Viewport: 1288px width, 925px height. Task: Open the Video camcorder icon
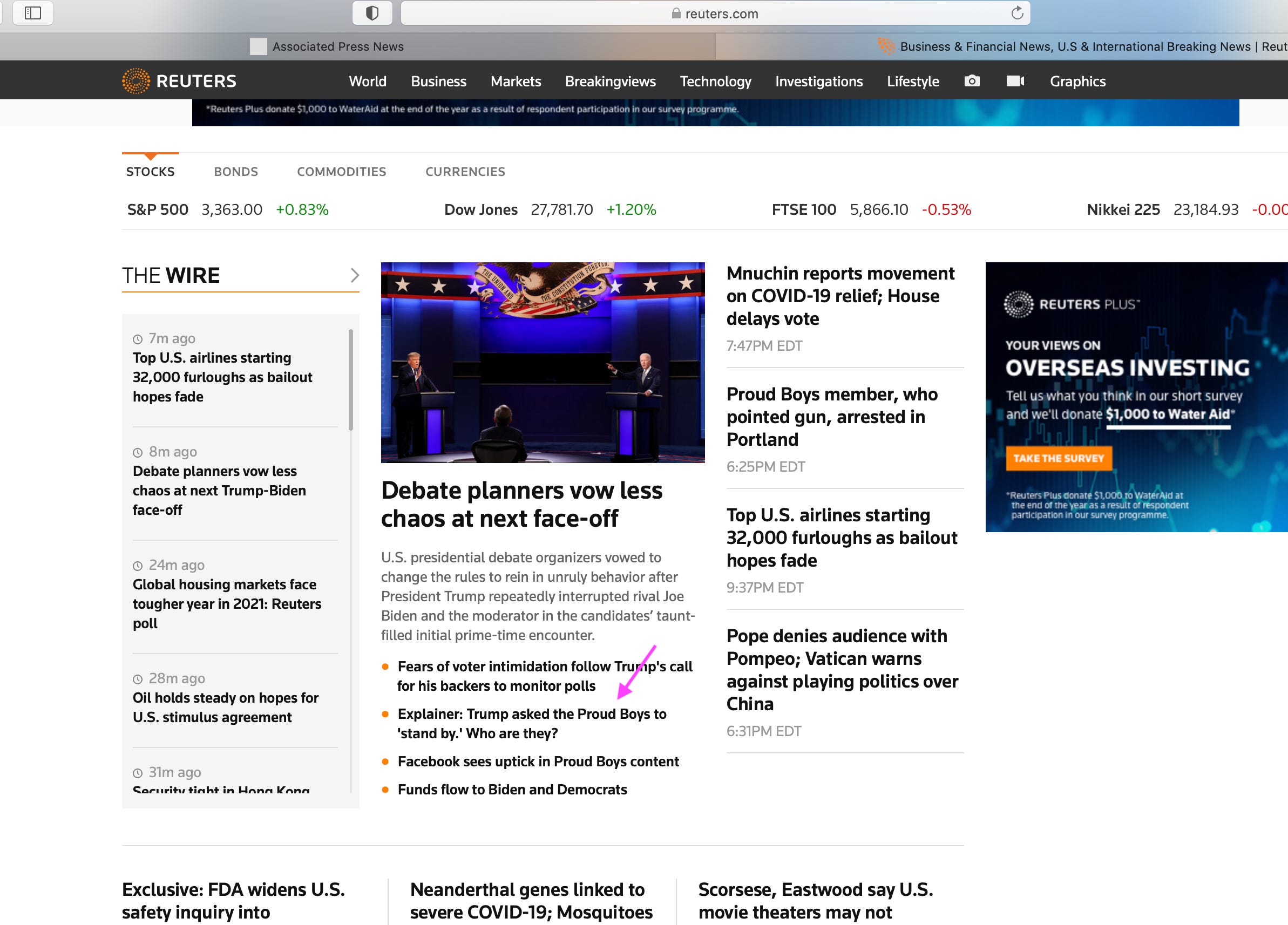pos(1015,80)
